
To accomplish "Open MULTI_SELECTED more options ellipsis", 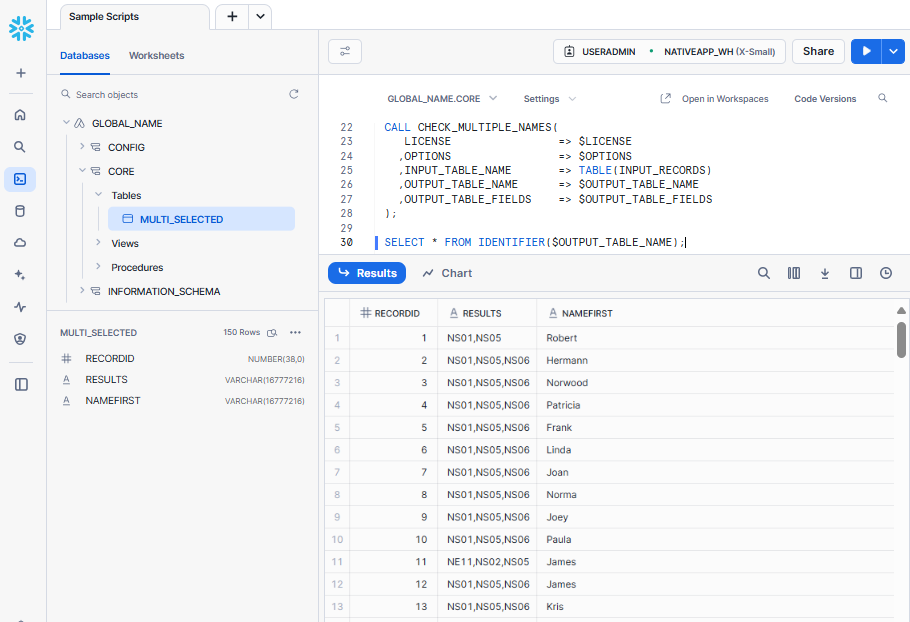I will point(295,332).
